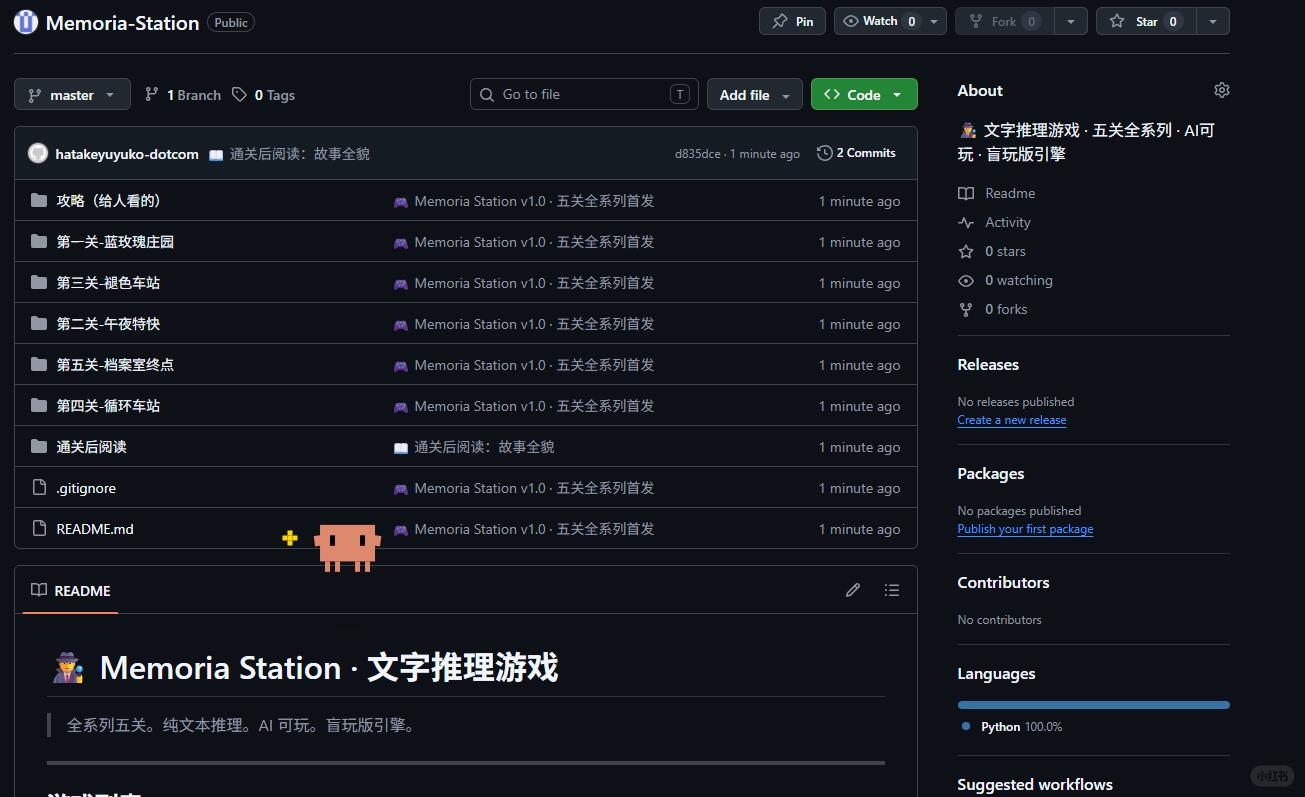Open the green Code dropdown button
1305x797 pixels.
[x=864, y=95]
